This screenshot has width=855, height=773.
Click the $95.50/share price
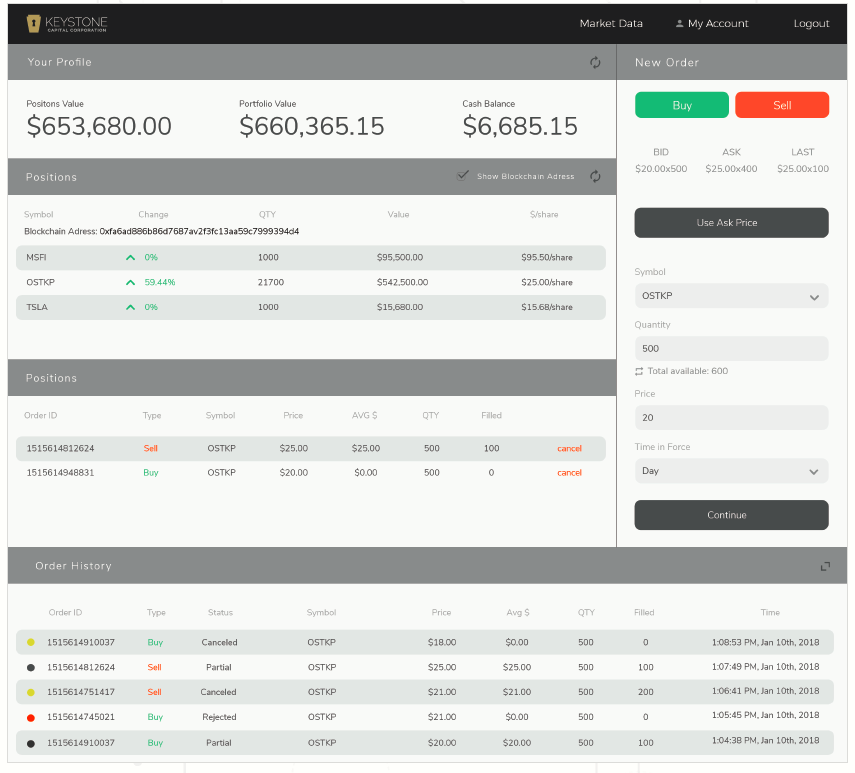point(547,257)
